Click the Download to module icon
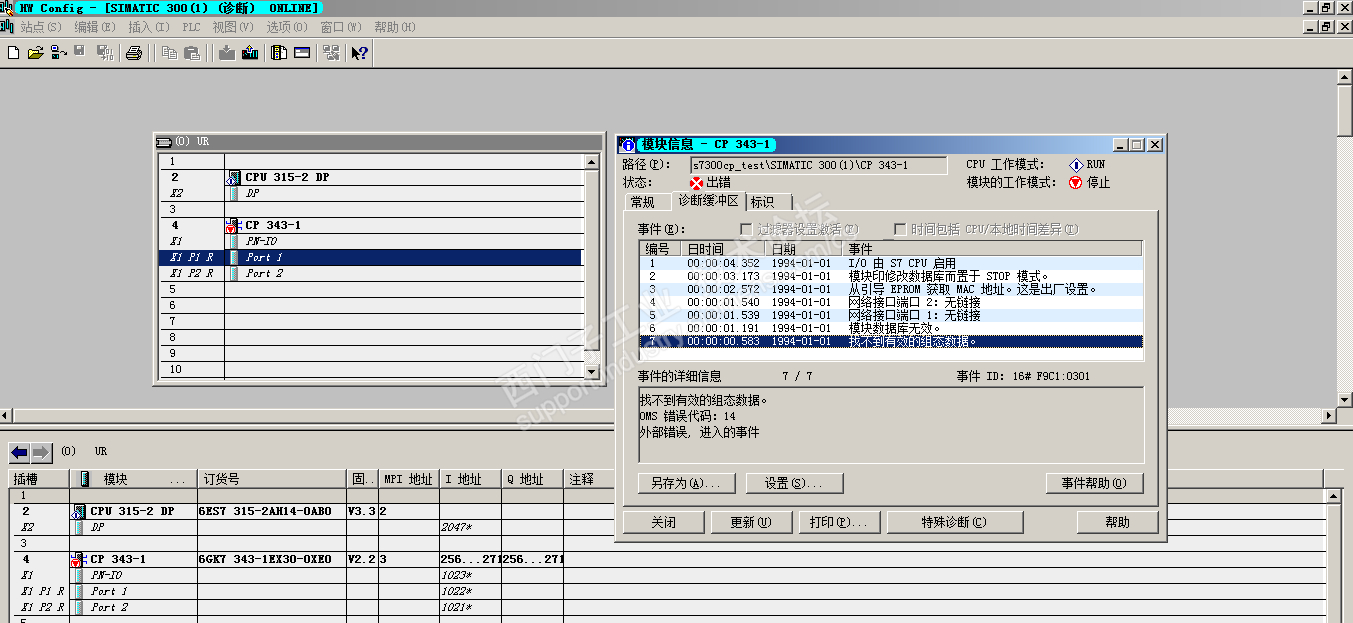1353x623 pixels. pos(227,53)
